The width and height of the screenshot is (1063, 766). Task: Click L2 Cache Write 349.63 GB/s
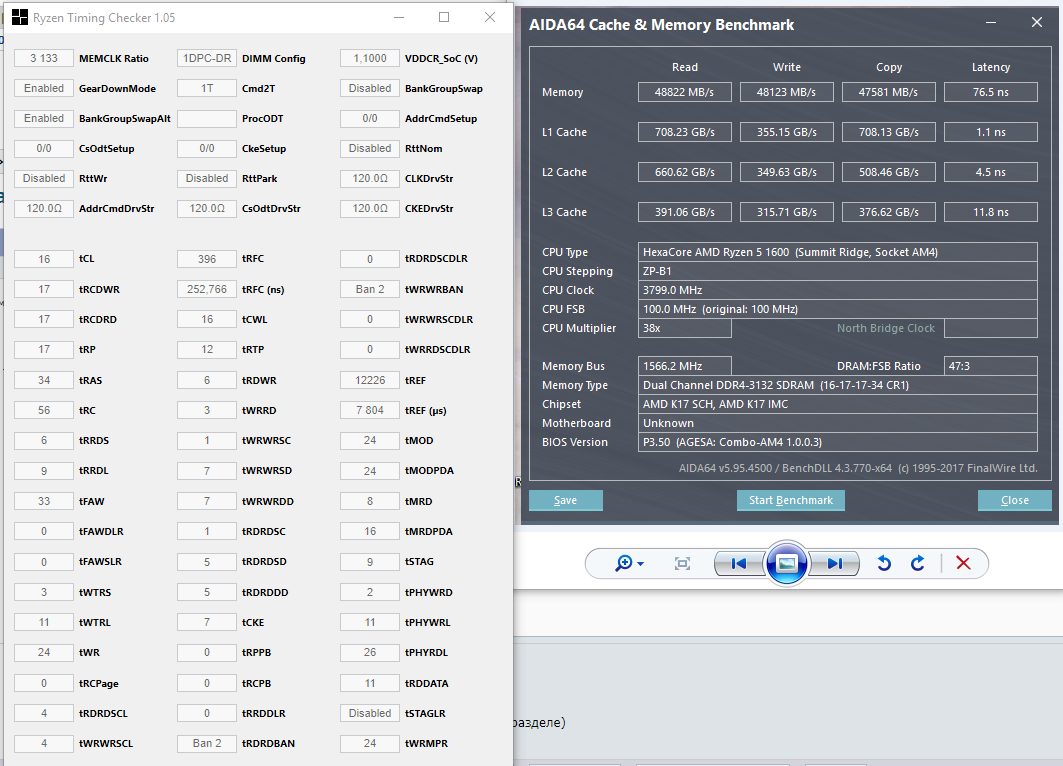[786, 172]
